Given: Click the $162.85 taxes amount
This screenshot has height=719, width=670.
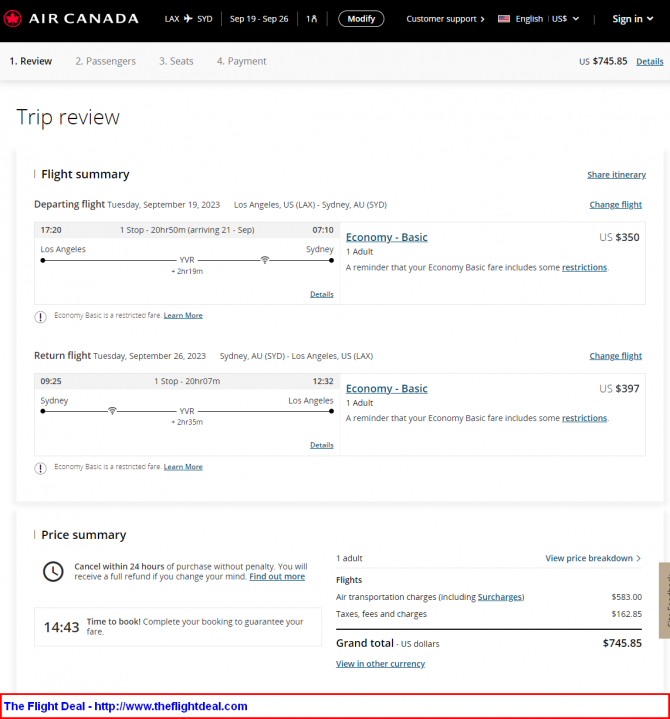Looking at the screenshot, I should pyautogui.click(x=626, y=614).
